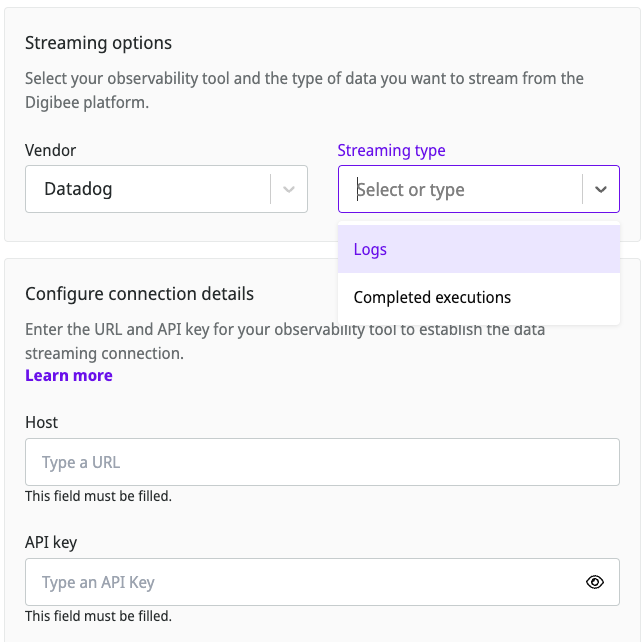The height and width of the screenshot is (642, 641).
Task: Collapse the Streaming type dropdown arrow
Action: (600, 189)
